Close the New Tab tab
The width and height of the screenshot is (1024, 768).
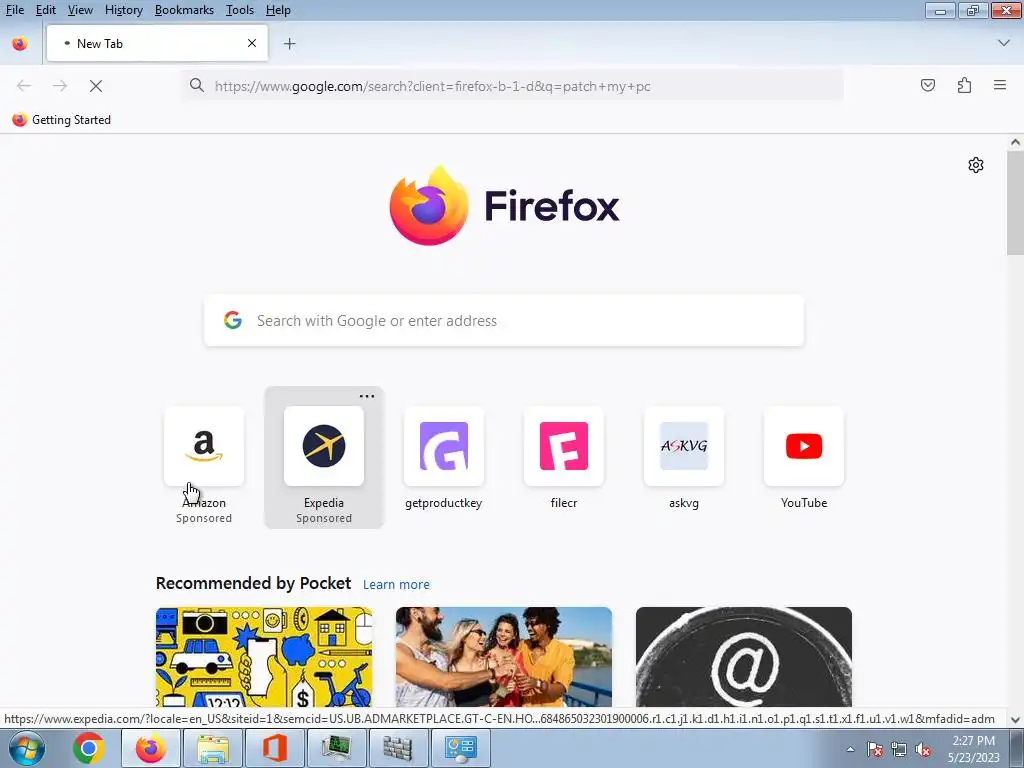(x=251, y=43)
